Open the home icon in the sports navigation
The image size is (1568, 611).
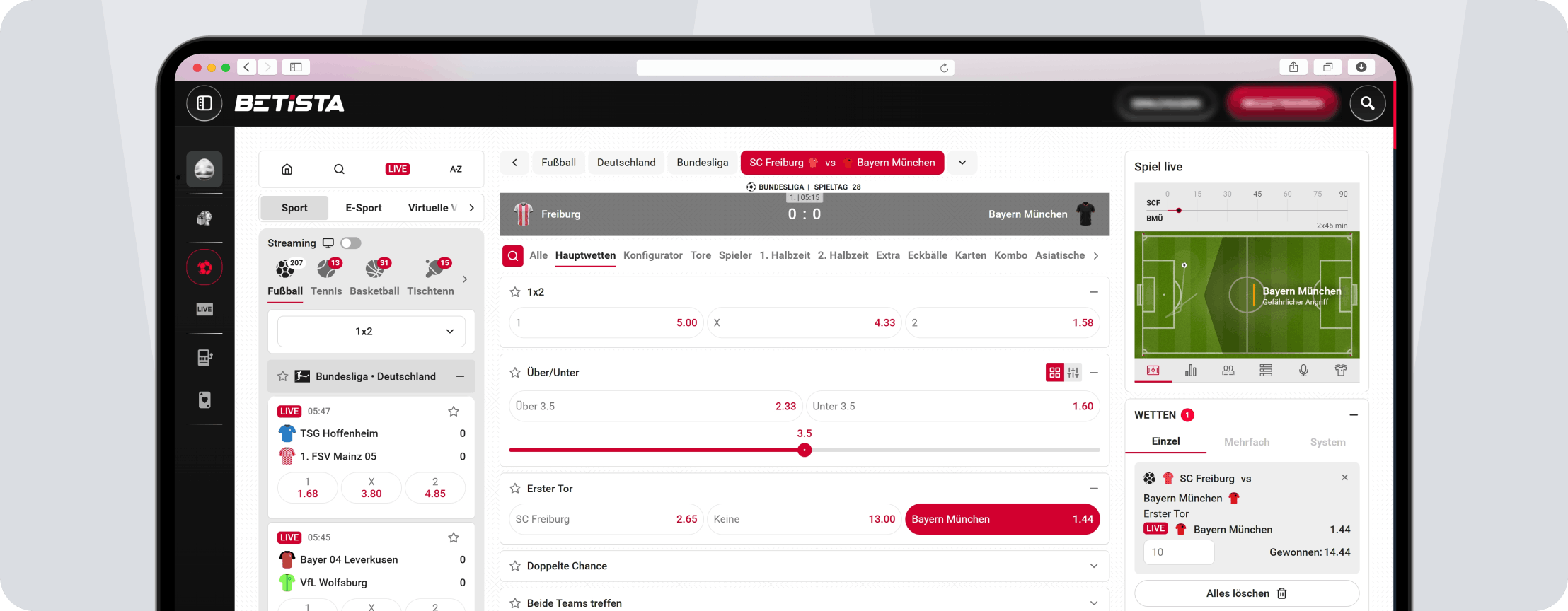287,169
